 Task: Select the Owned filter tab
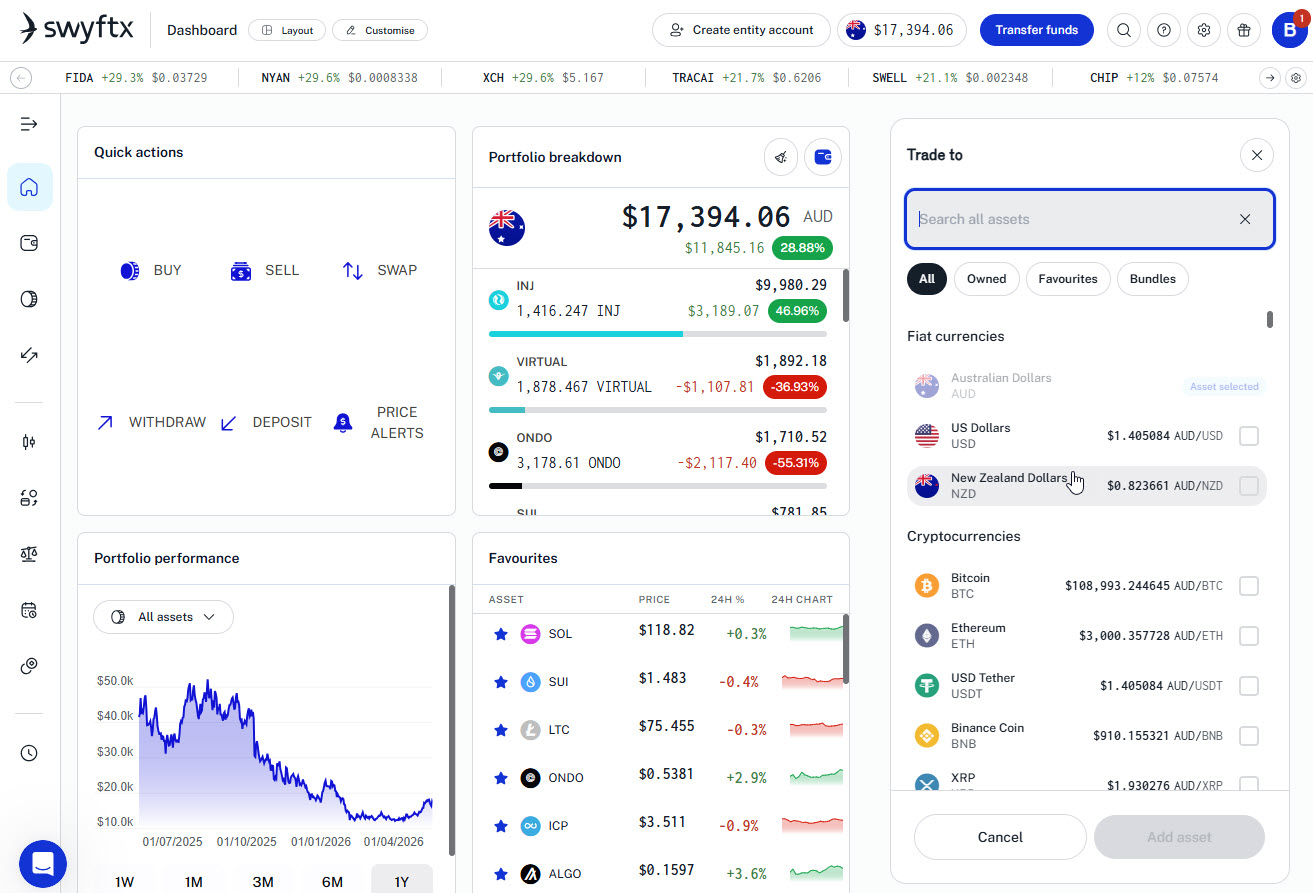coord(986,279)
